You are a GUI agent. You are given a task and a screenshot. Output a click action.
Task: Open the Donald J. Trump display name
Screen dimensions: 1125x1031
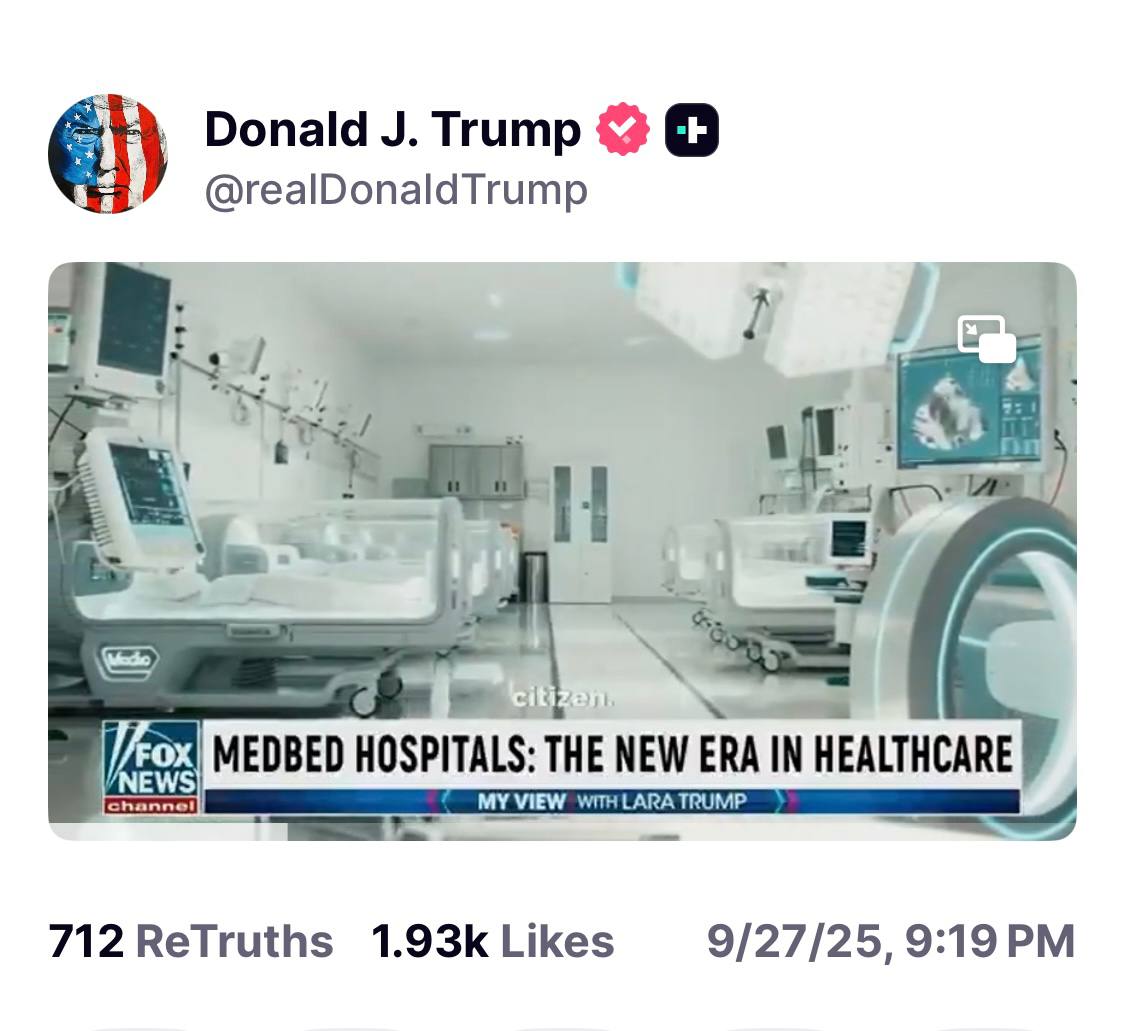pos(392,129)
